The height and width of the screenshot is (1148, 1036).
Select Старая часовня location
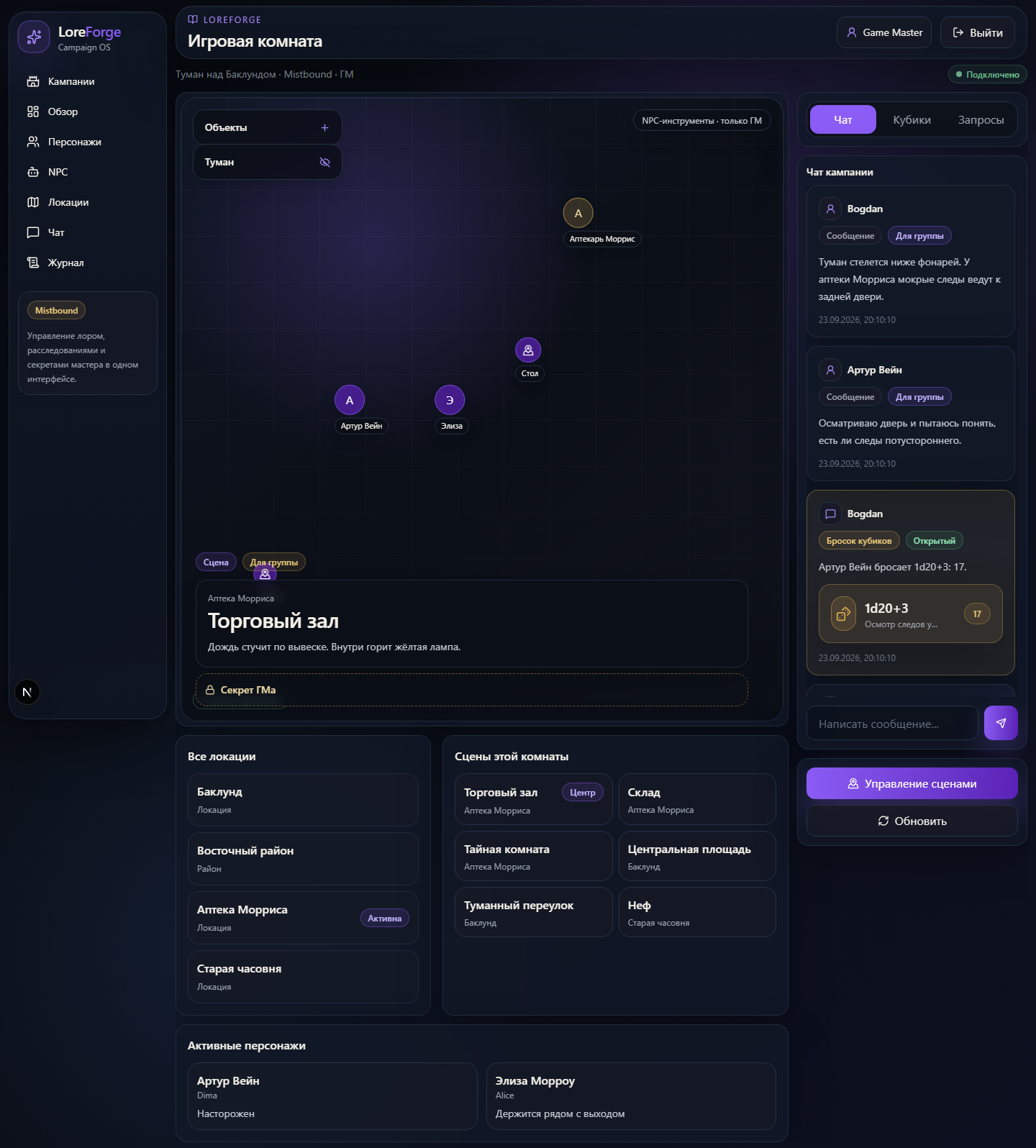[303, 977]
